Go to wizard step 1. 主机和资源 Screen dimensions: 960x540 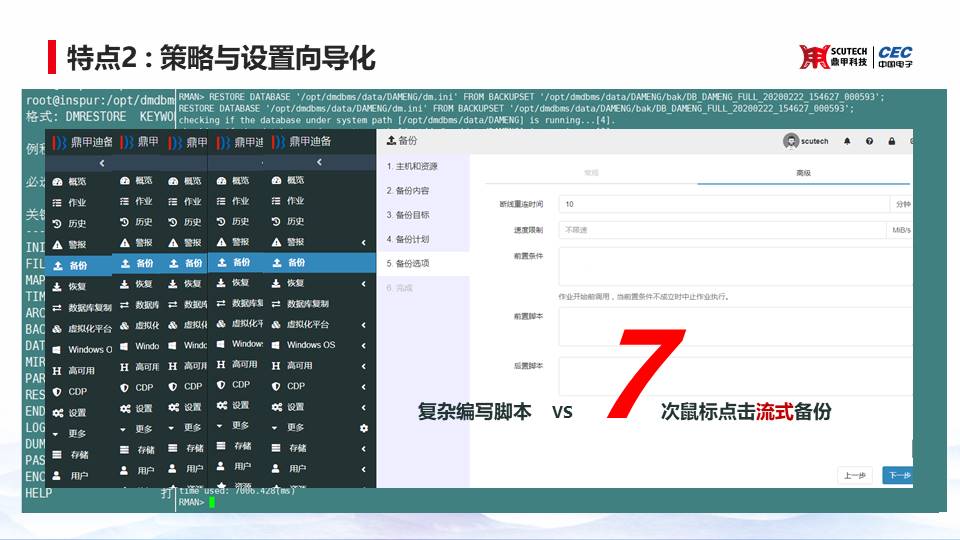(x=424, y=166)
